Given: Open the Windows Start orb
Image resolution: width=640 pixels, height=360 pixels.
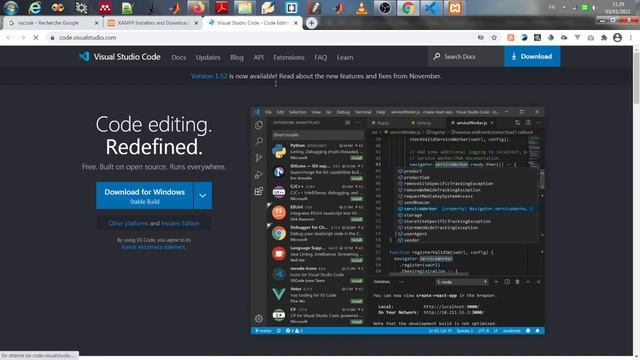Looking at the screenshot, I should (11, 8).
